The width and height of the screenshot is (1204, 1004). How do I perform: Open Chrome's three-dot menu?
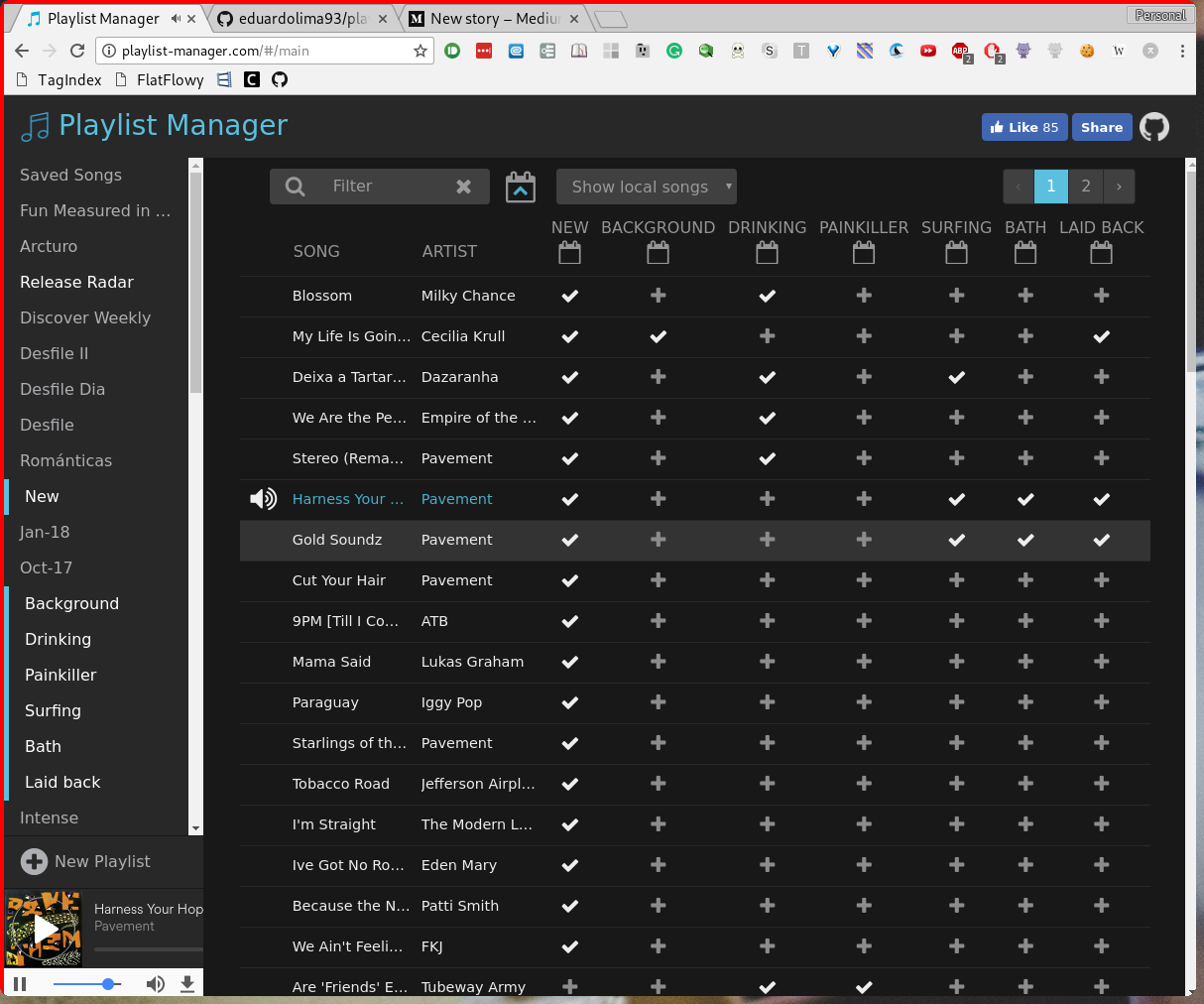tap(1183, 51)
